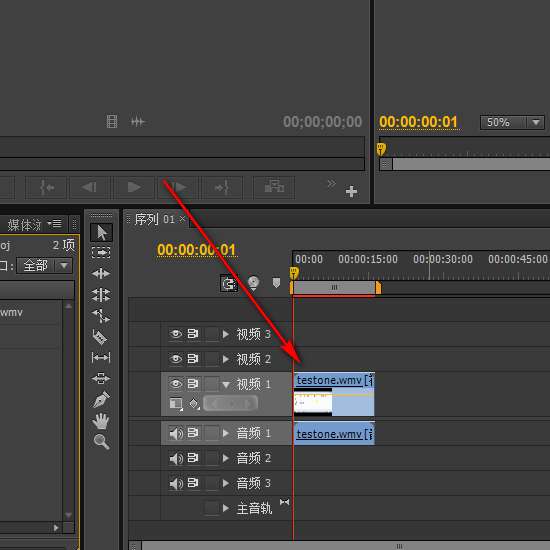Select testone.wmv clip on Video 1

[334, 394]
